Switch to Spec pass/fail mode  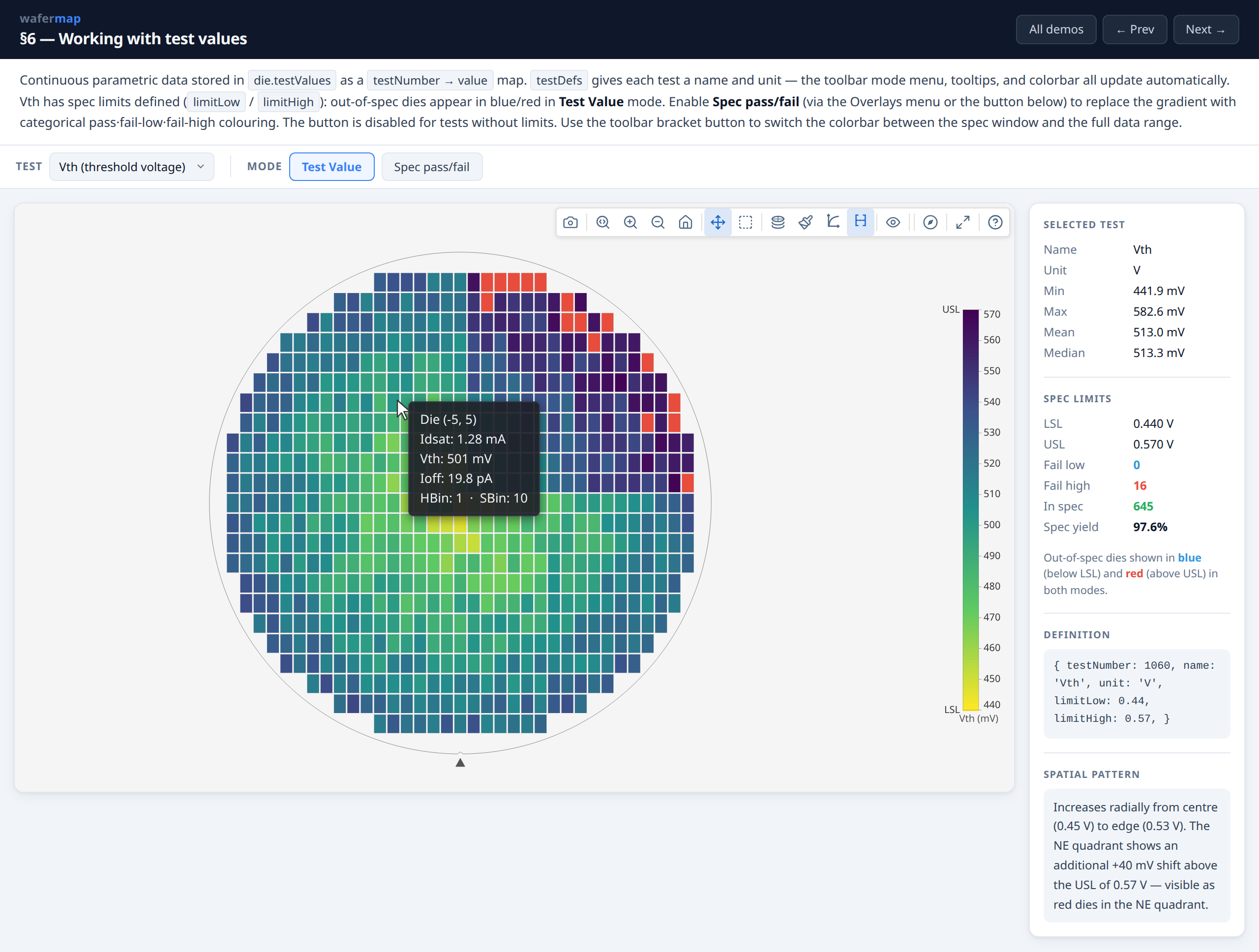[431, 167]
